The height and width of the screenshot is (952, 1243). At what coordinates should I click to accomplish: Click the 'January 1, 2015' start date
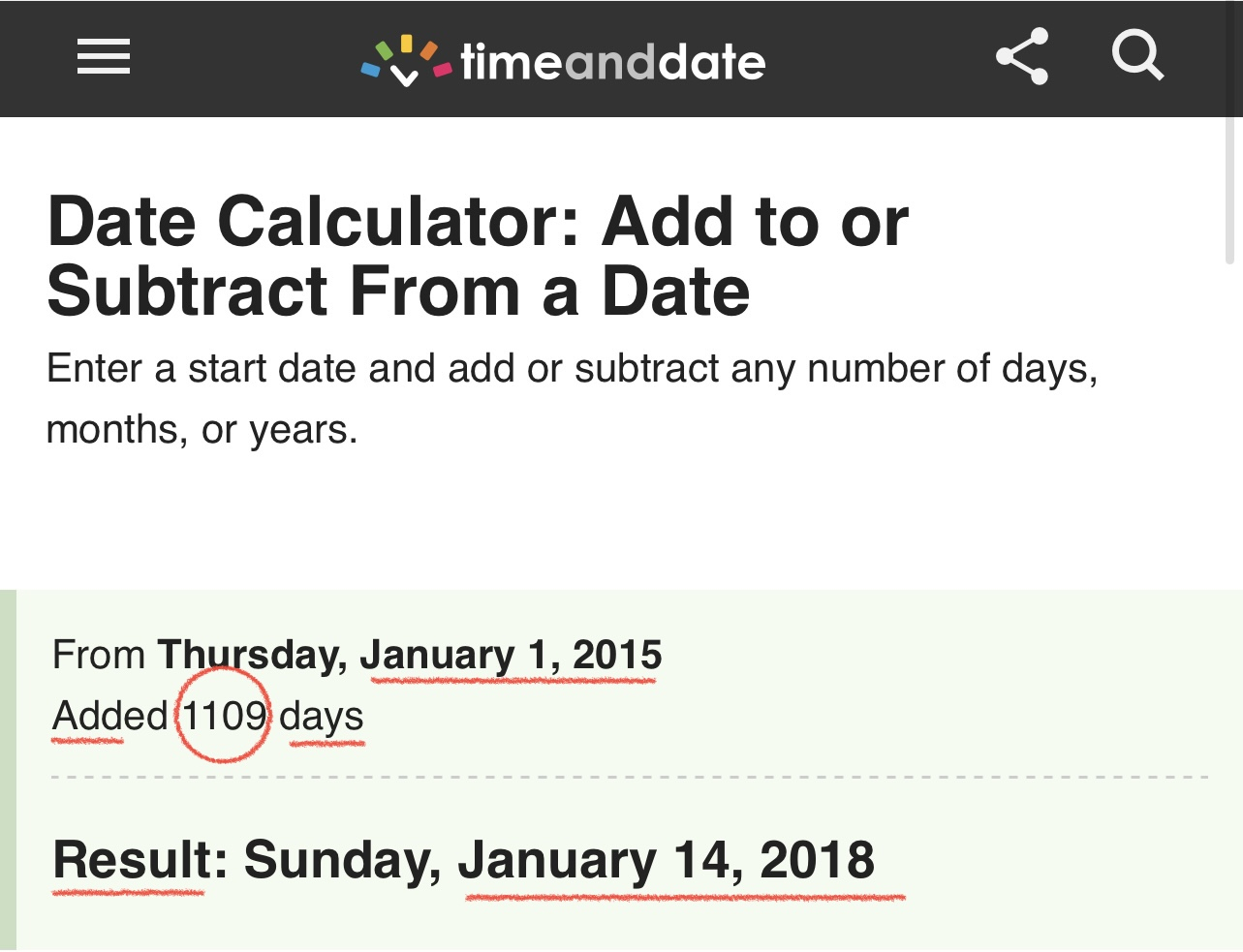point(511,656)
